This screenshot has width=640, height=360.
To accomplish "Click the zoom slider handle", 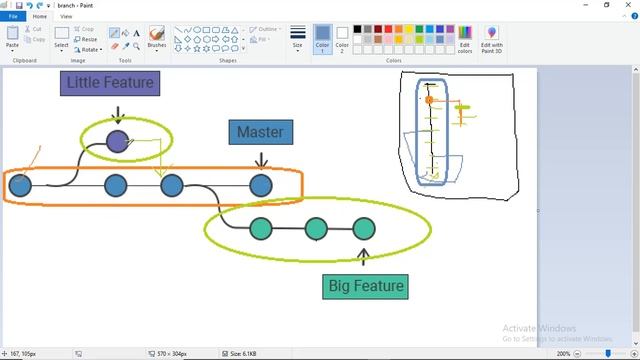I will click(608, 353).
